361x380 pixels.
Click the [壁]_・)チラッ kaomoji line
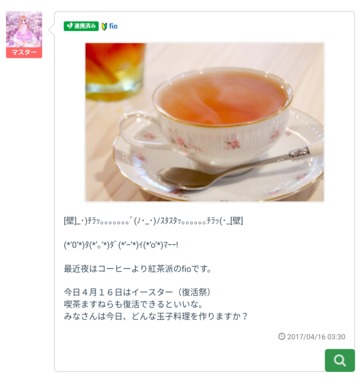pos(153,221)
